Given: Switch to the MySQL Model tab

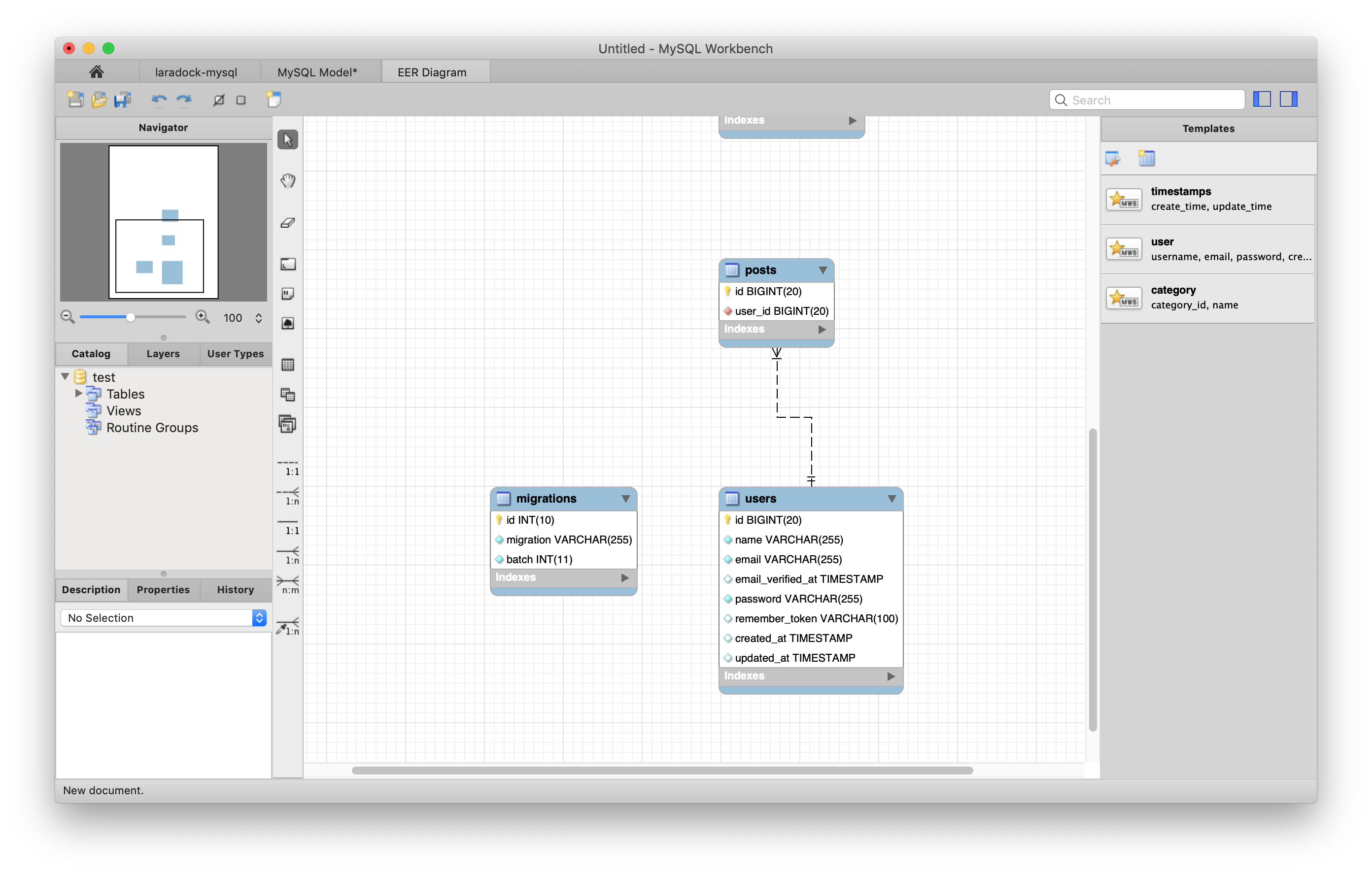Looking at the screenshot, I should 317,72.
